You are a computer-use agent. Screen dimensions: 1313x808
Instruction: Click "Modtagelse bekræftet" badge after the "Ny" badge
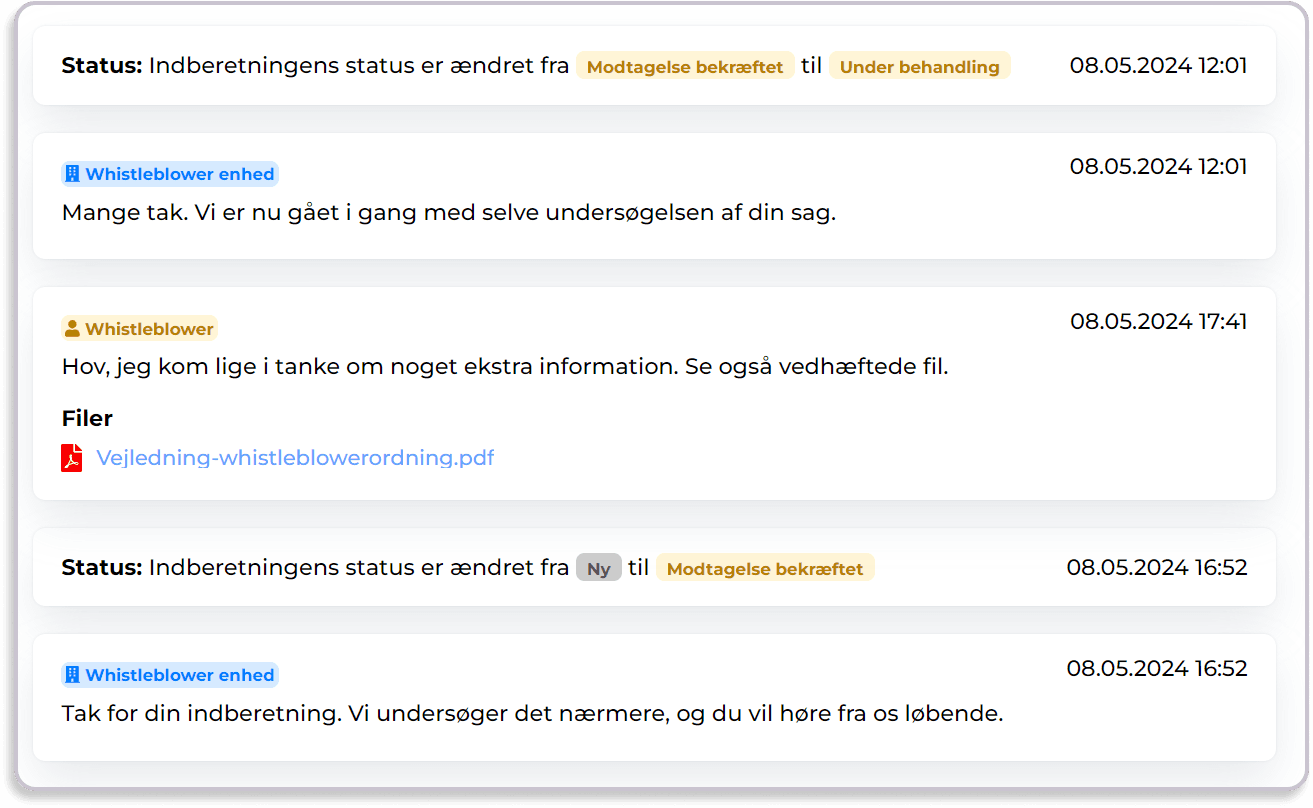765,569
